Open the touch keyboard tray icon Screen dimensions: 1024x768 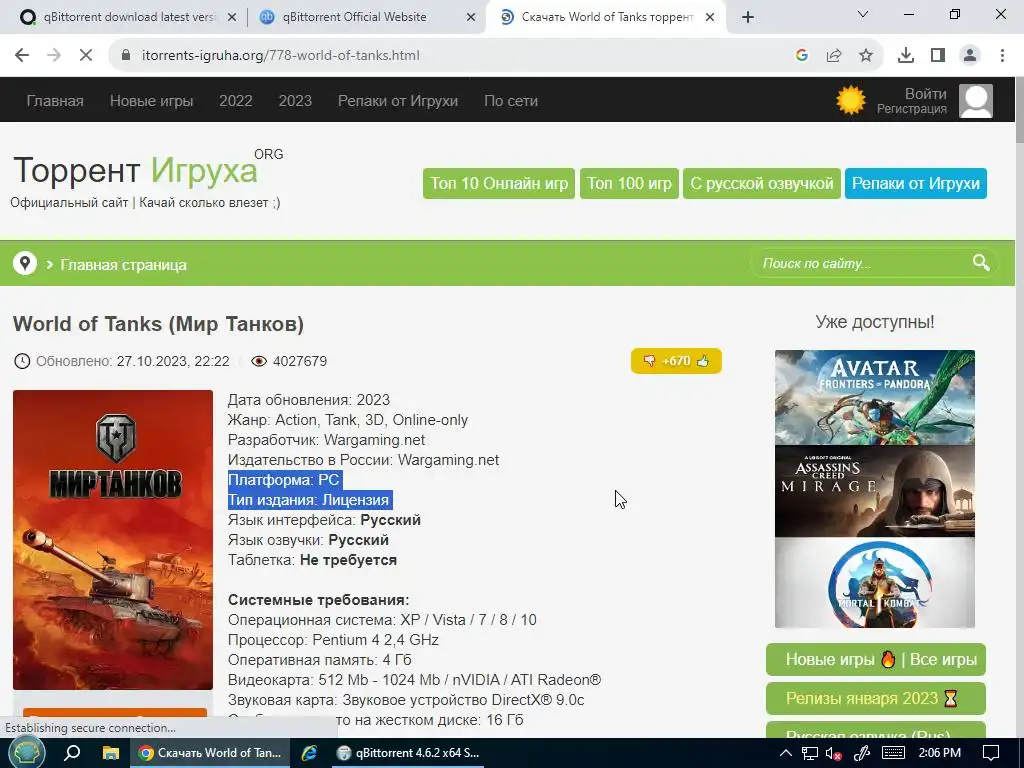(x=893, y=753)
